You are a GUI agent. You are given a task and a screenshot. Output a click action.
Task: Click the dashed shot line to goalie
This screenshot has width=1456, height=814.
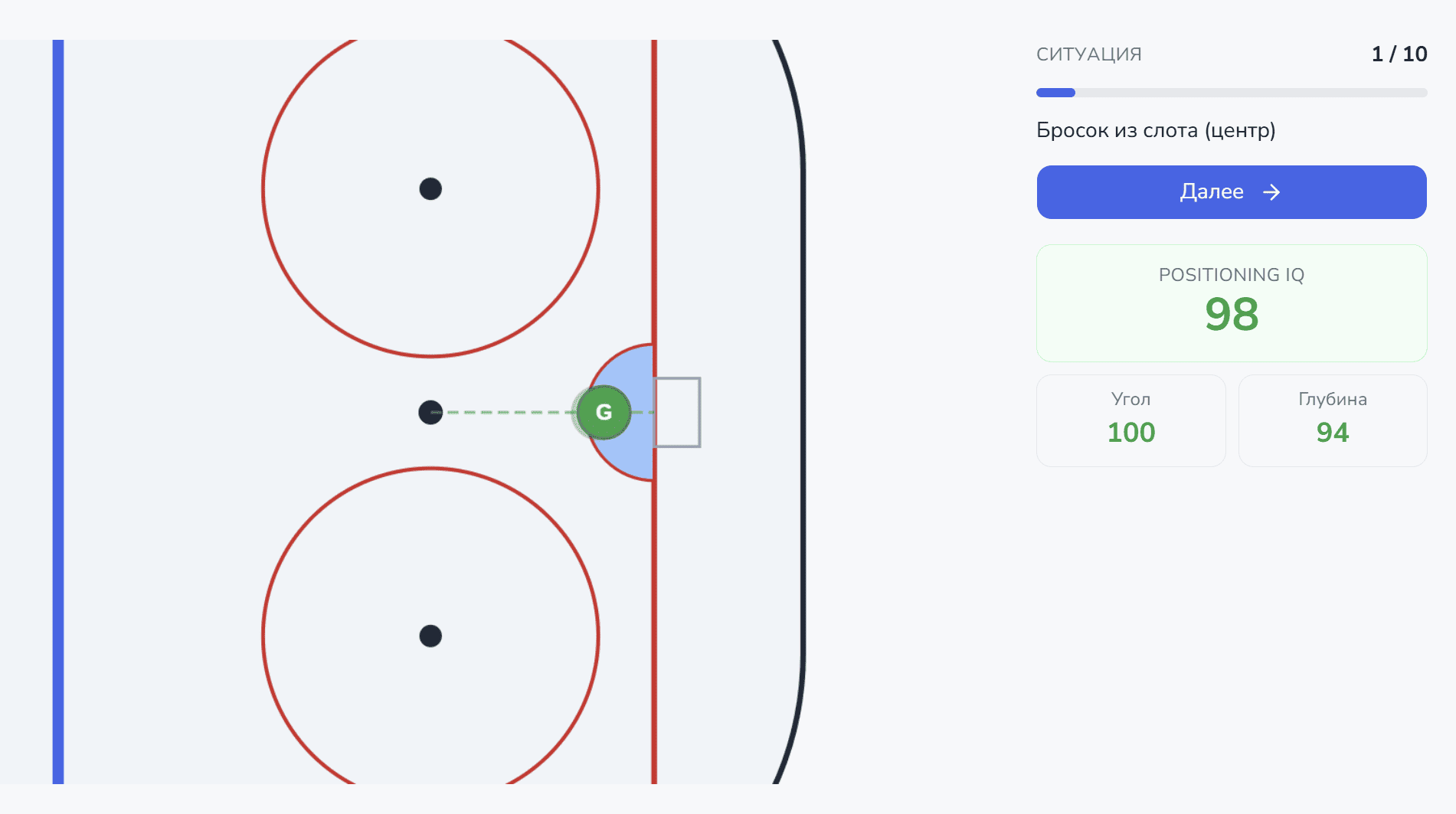click(509, 412)
